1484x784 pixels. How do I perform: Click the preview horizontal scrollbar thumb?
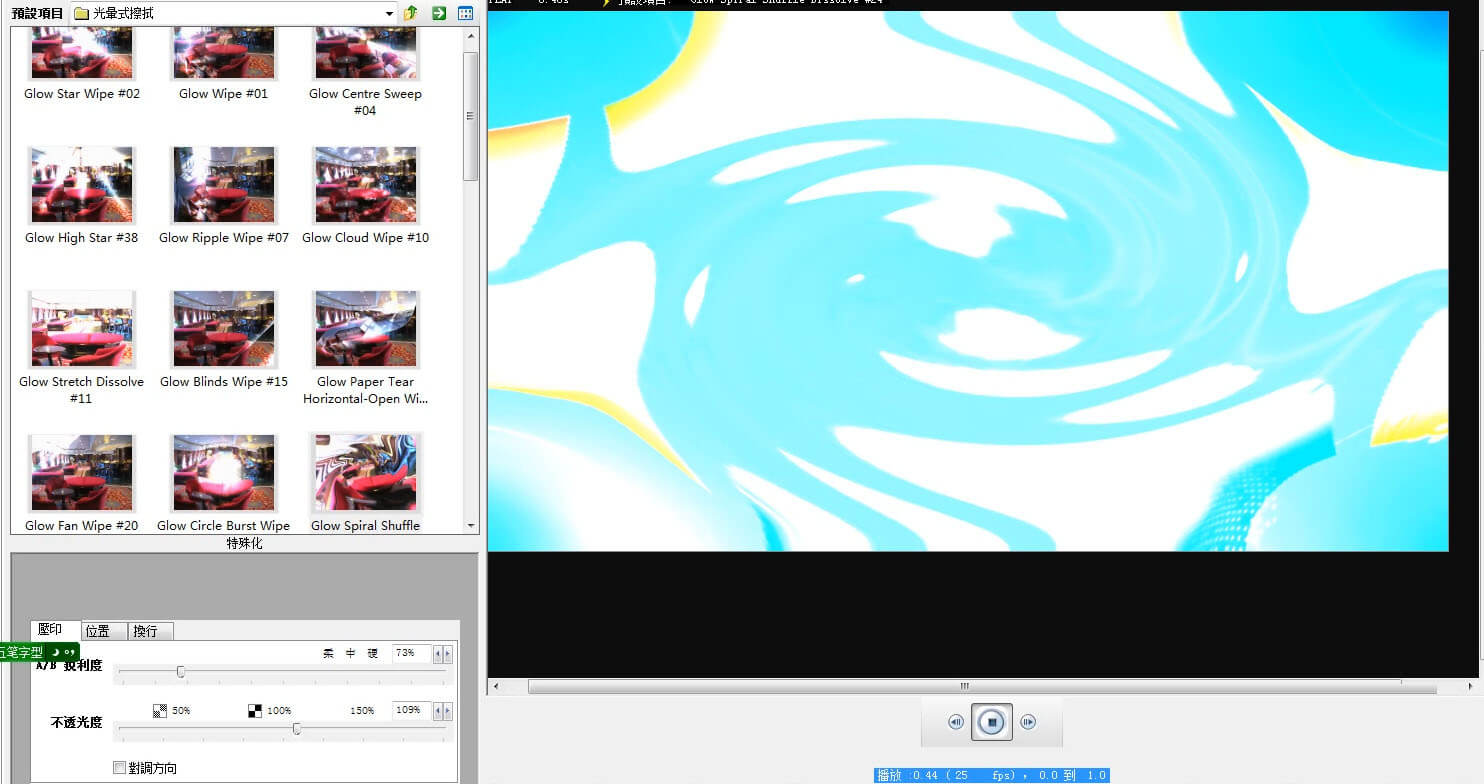click(x=964, y=687)
